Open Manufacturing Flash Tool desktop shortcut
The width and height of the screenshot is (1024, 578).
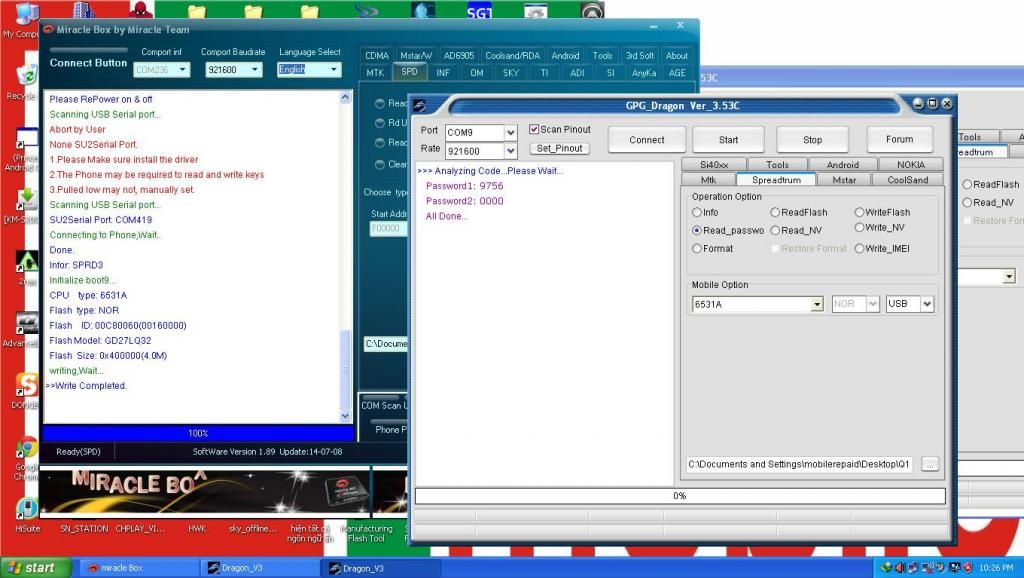(x=368, y=533)
